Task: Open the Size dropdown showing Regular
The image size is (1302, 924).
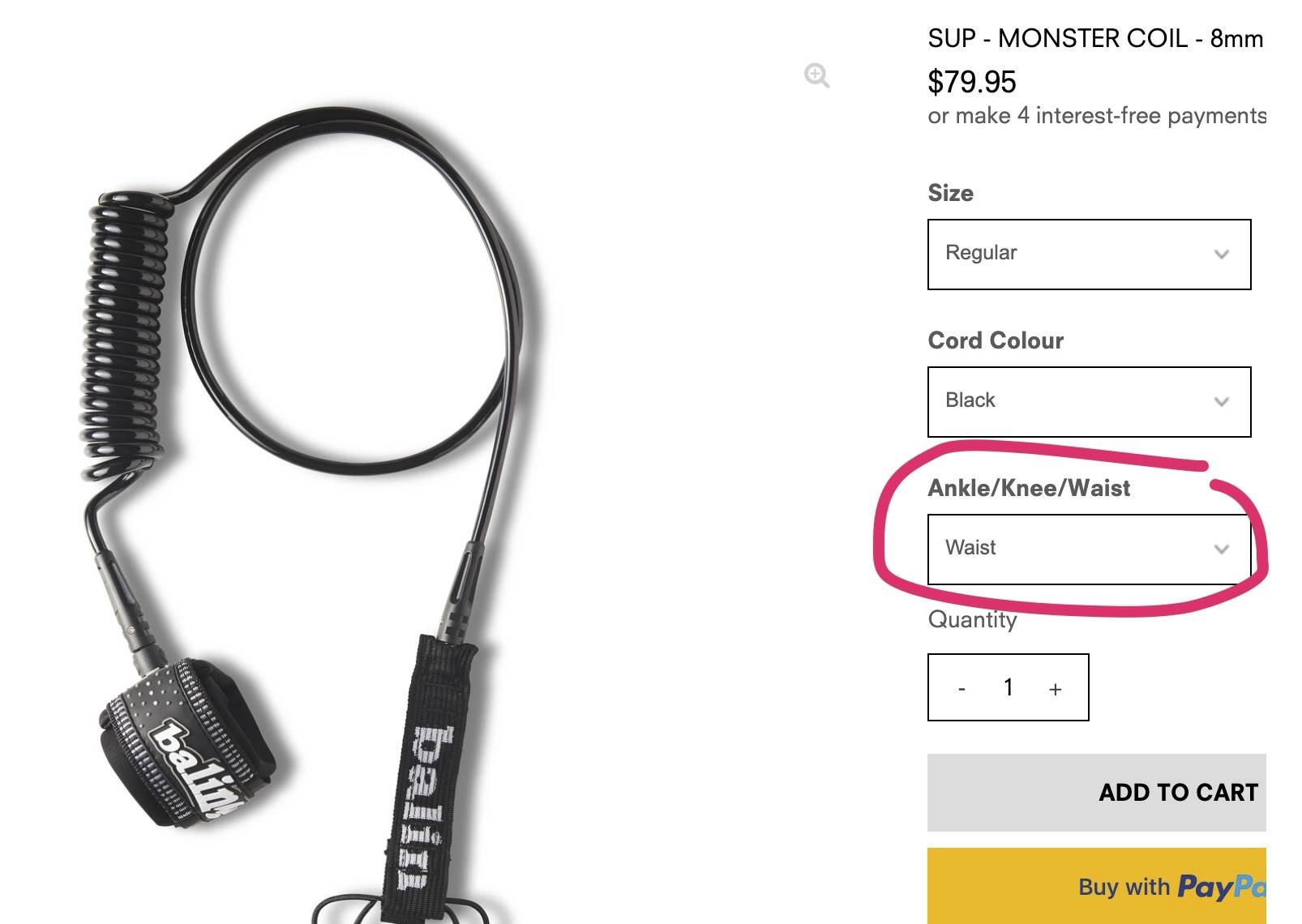Action: (1088, 254)
